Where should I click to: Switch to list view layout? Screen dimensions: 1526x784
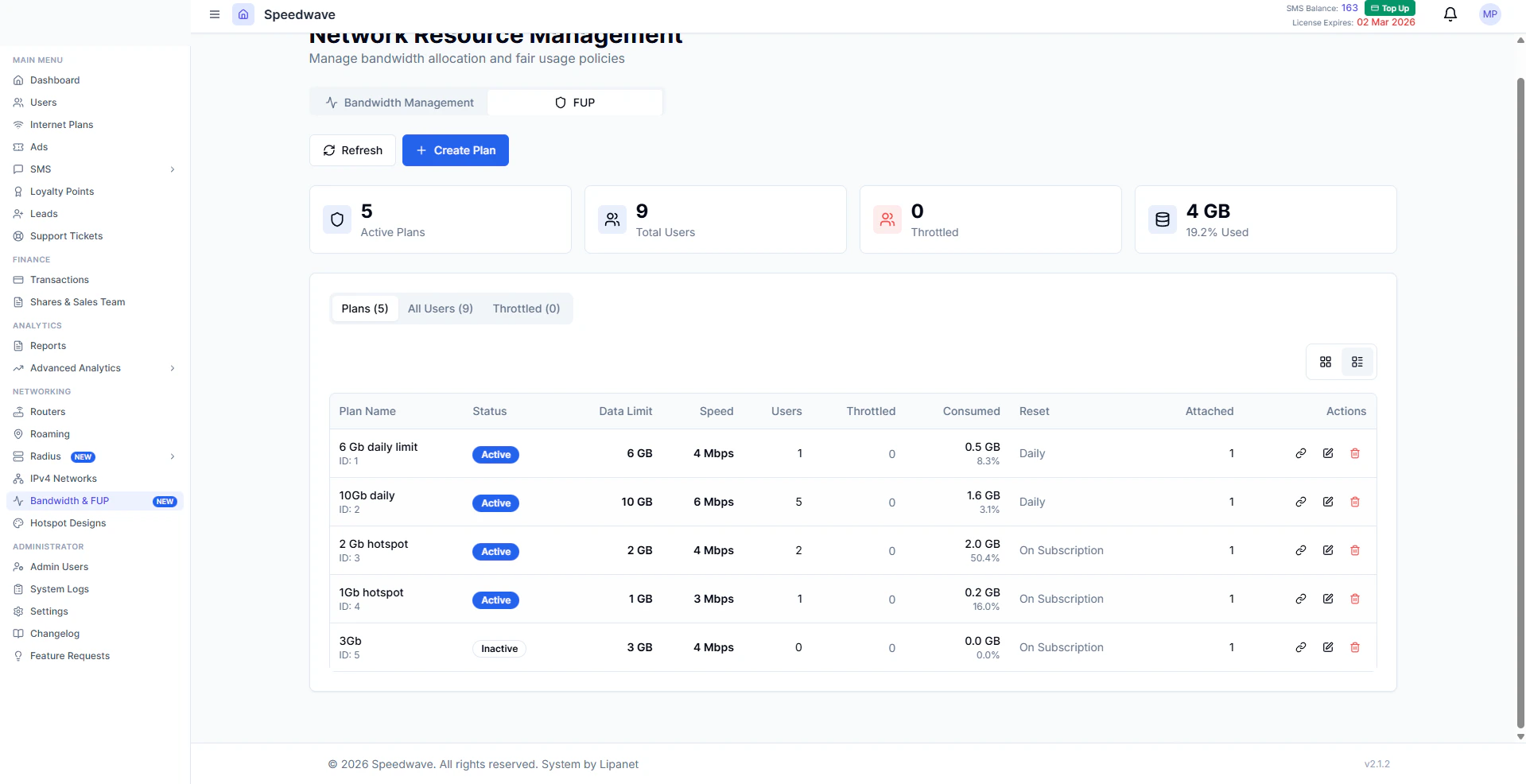pos(1357,362)
